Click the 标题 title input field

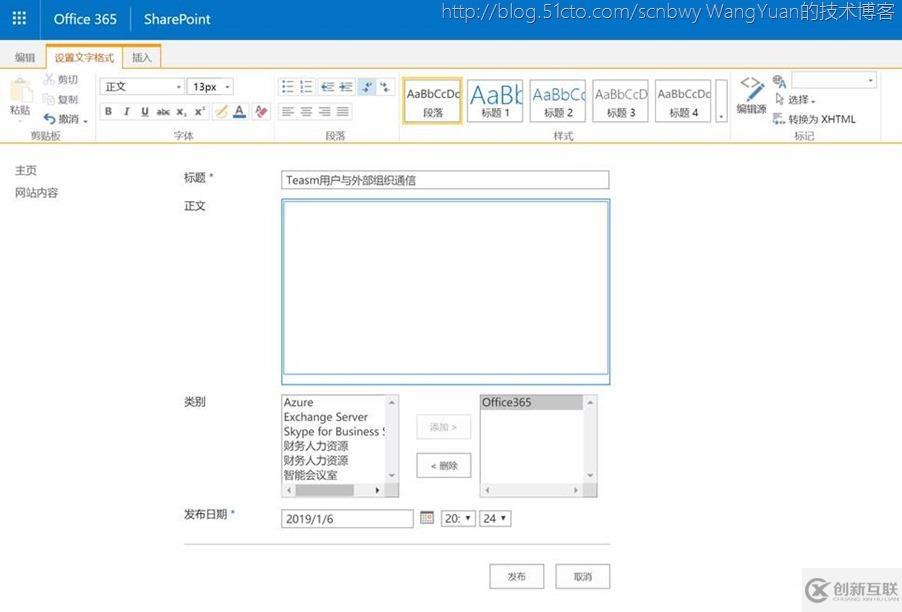445,180
